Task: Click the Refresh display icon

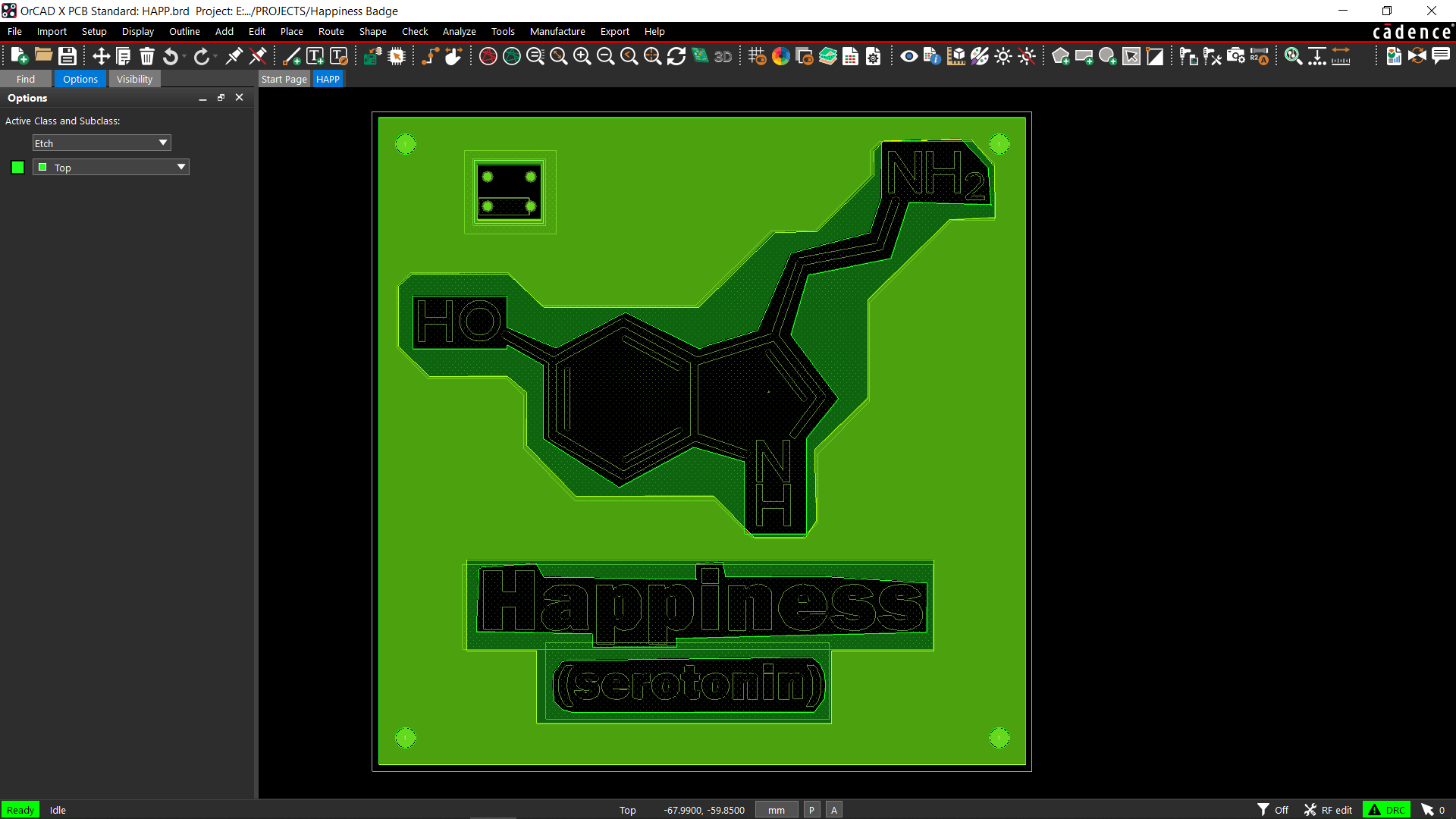Action: coord(676,56)
